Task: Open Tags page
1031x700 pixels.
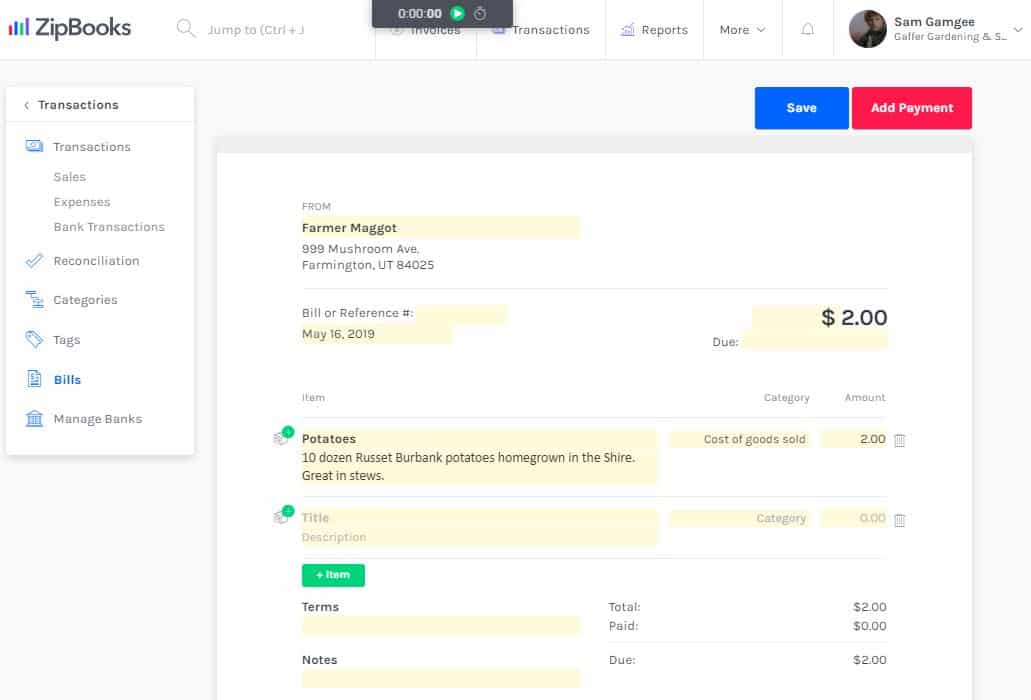Action: (66, 340)
